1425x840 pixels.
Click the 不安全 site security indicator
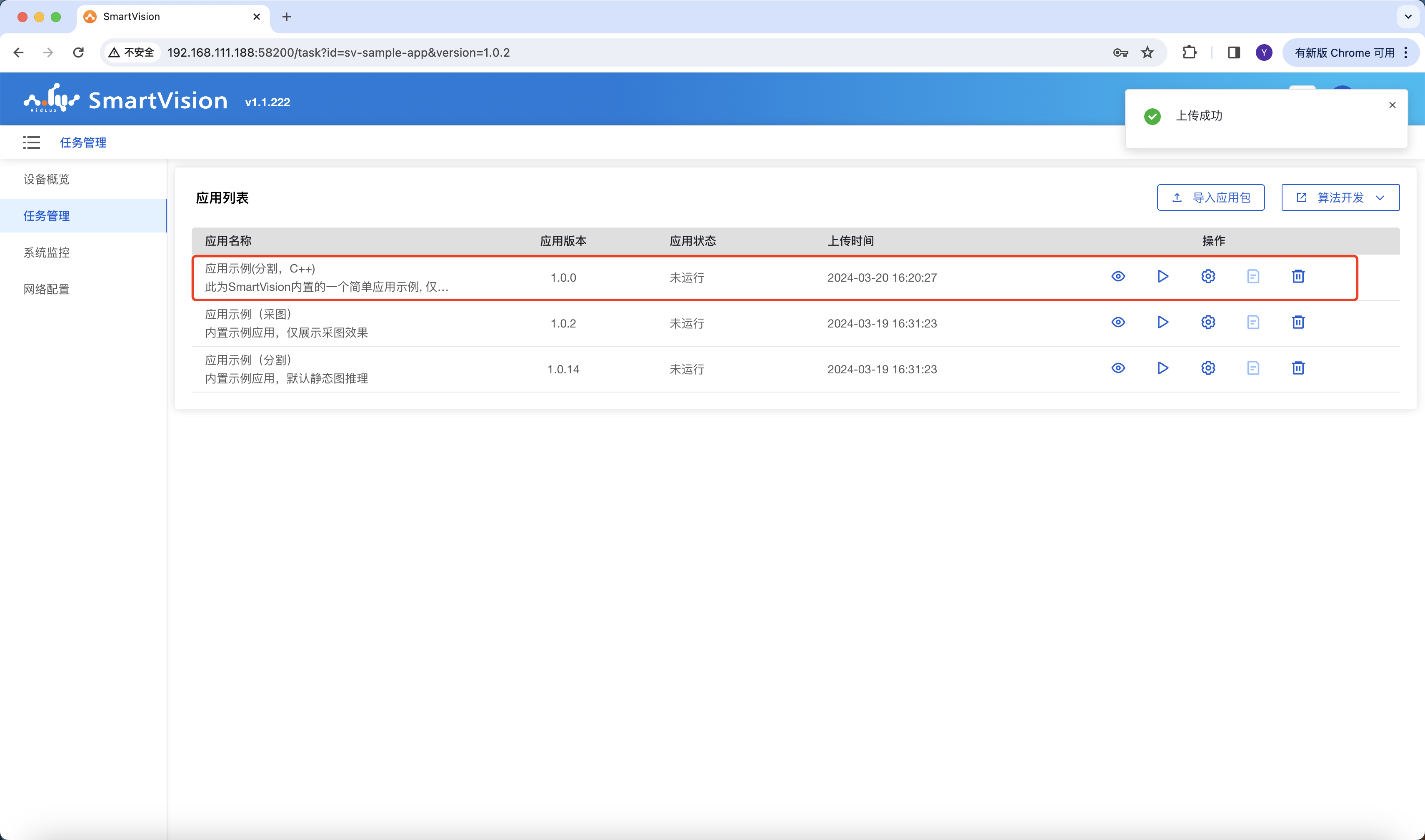pos(132,52)
